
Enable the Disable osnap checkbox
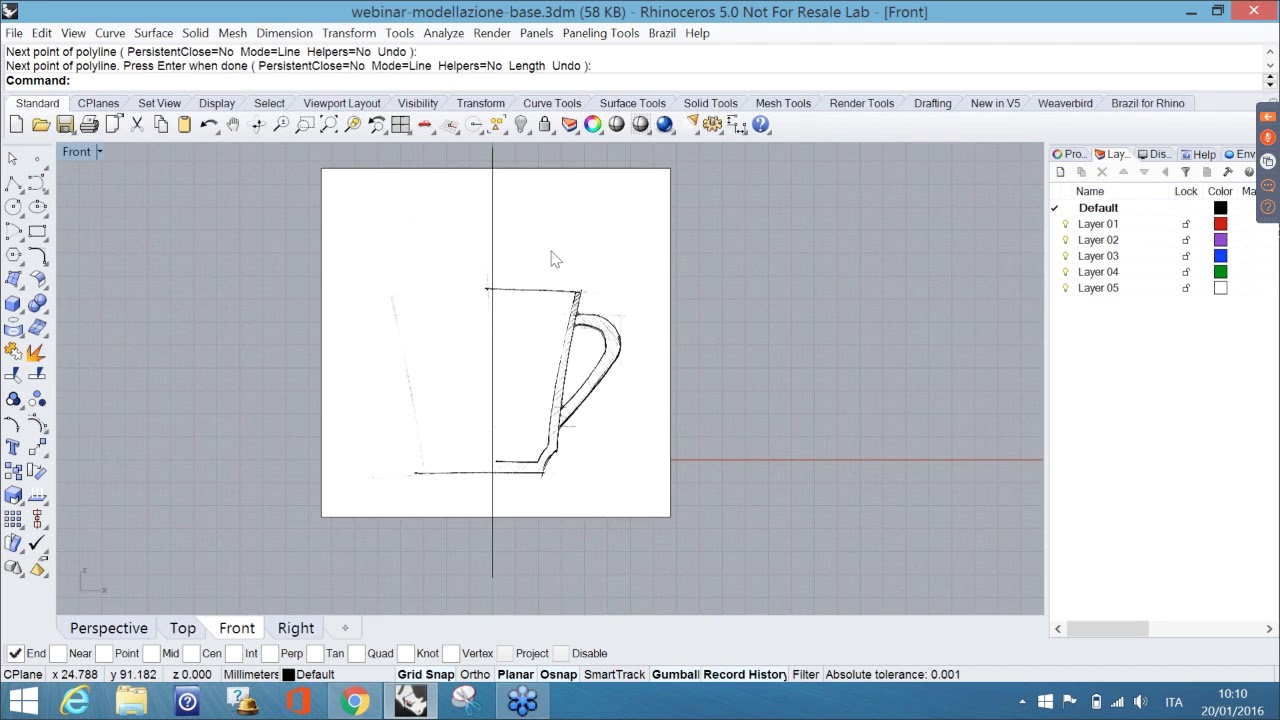tap(561, 653)
